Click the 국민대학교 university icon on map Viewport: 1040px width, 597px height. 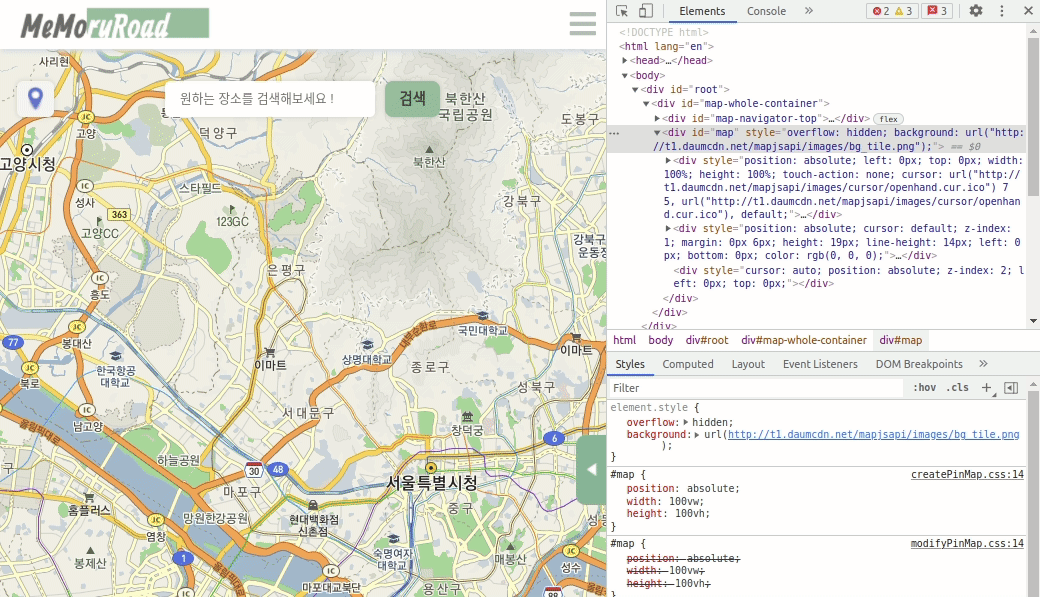coord(483,316)
